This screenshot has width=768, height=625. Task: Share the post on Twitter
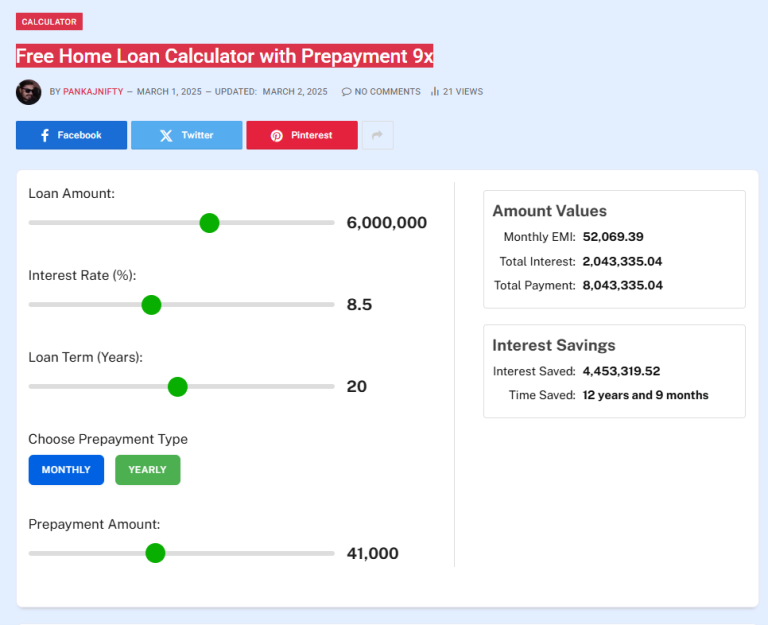[187, 135]
